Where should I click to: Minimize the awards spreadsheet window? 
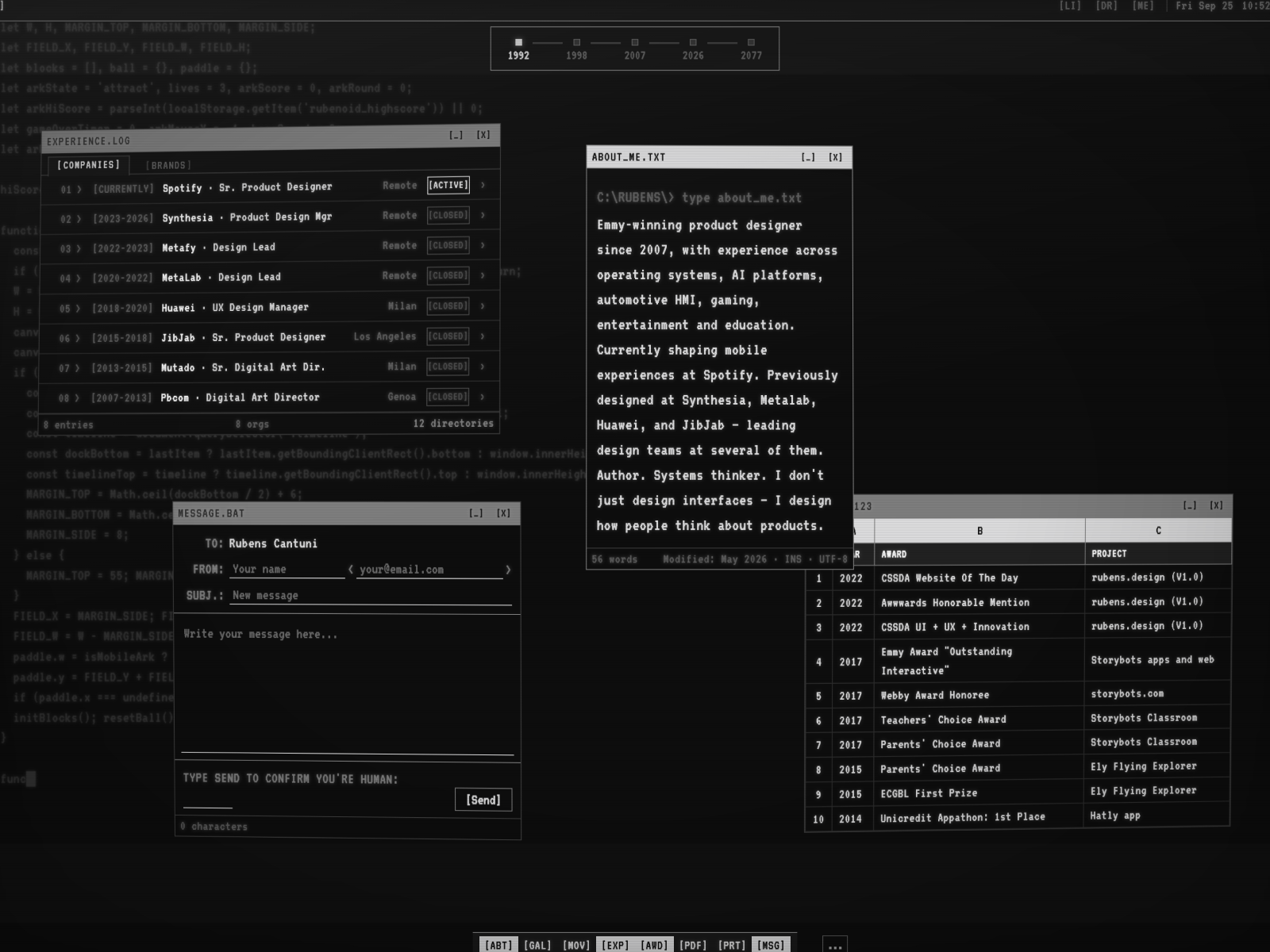tap(1189, 505)
